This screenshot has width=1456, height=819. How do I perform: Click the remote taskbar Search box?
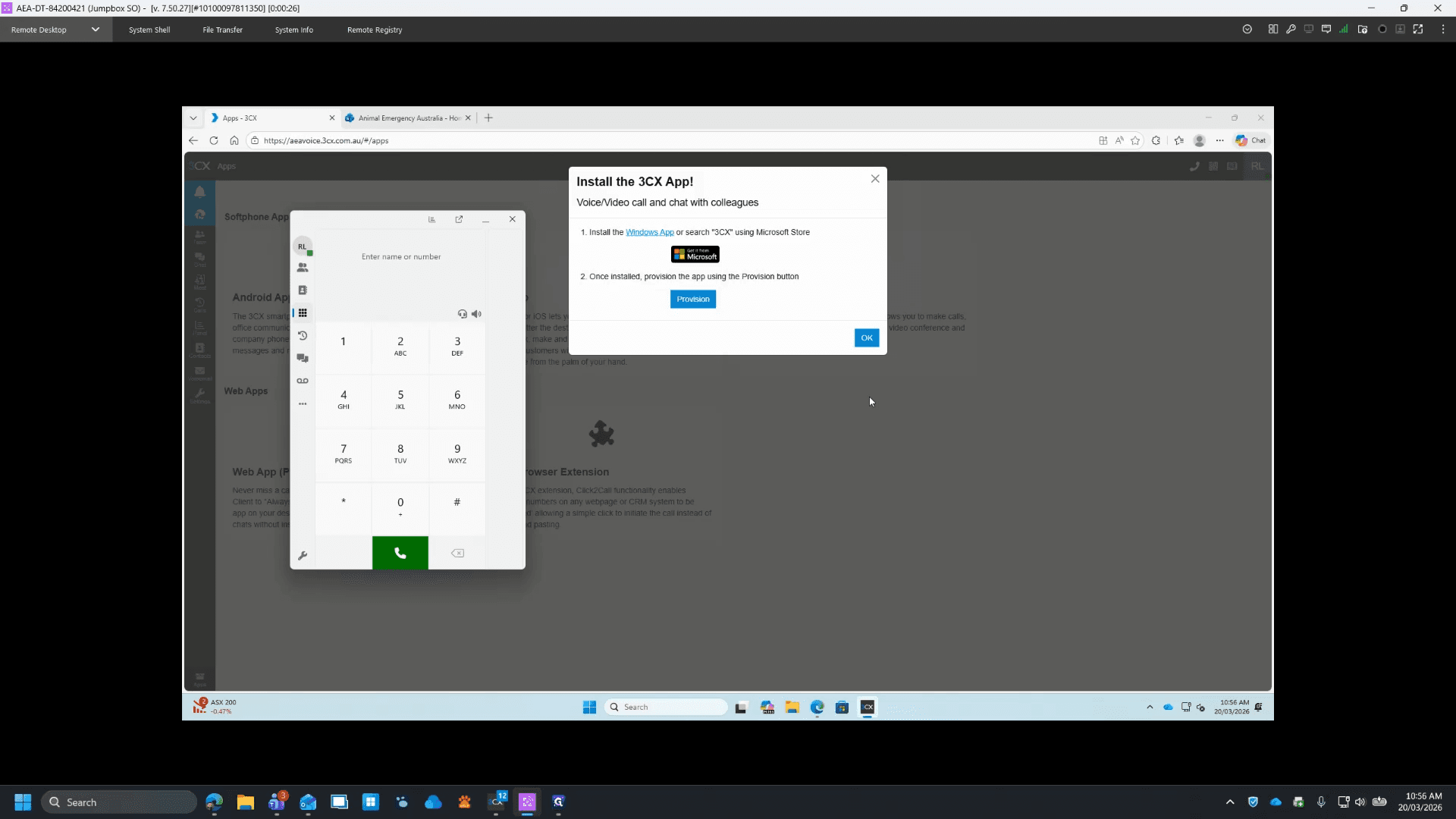pos(666,708)
